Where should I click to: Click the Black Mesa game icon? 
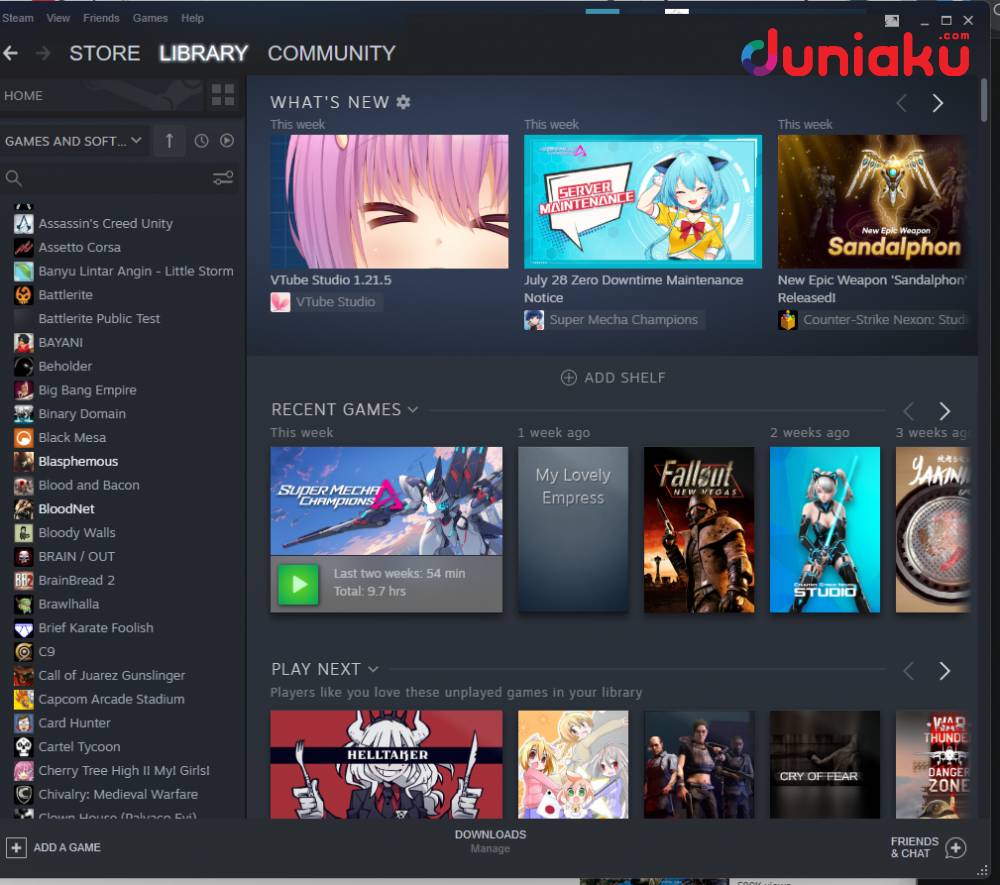[x=24, y=437]
